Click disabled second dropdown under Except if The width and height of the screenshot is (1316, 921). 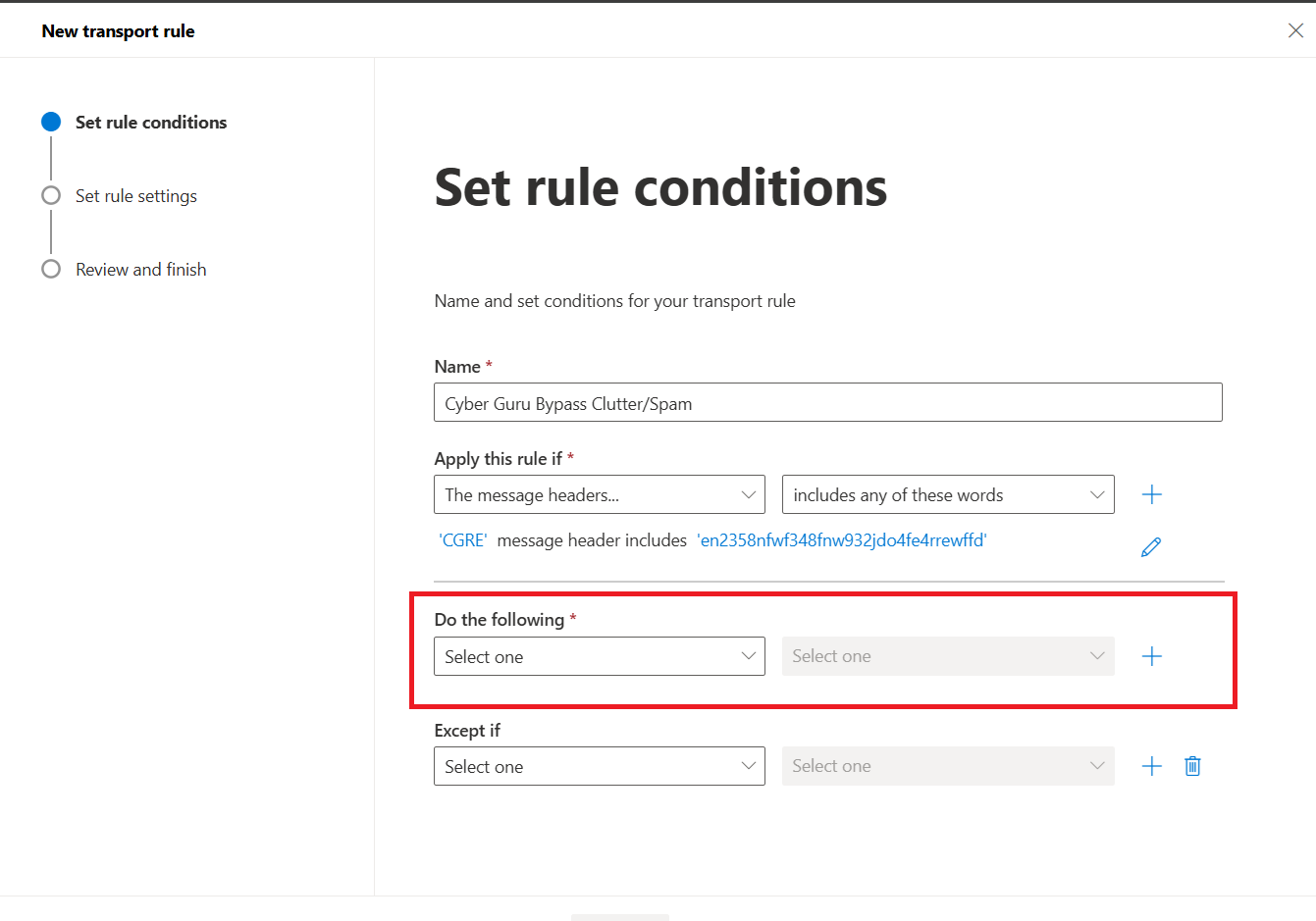(948, 766)
